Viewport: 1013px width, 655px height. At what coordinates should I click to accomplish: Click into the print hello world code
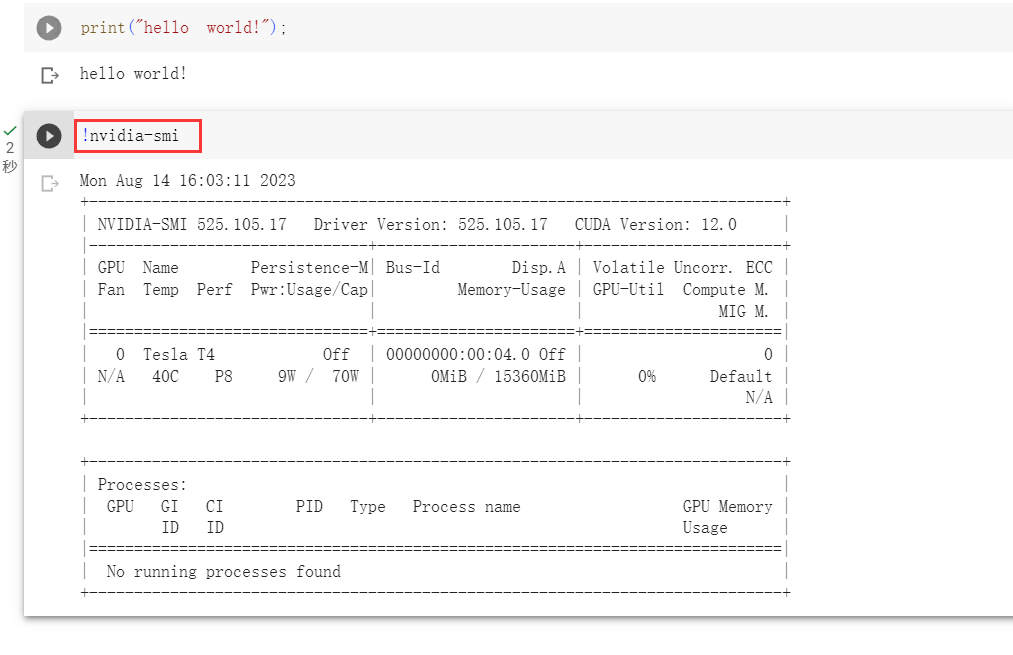click(x=183, y=28)
